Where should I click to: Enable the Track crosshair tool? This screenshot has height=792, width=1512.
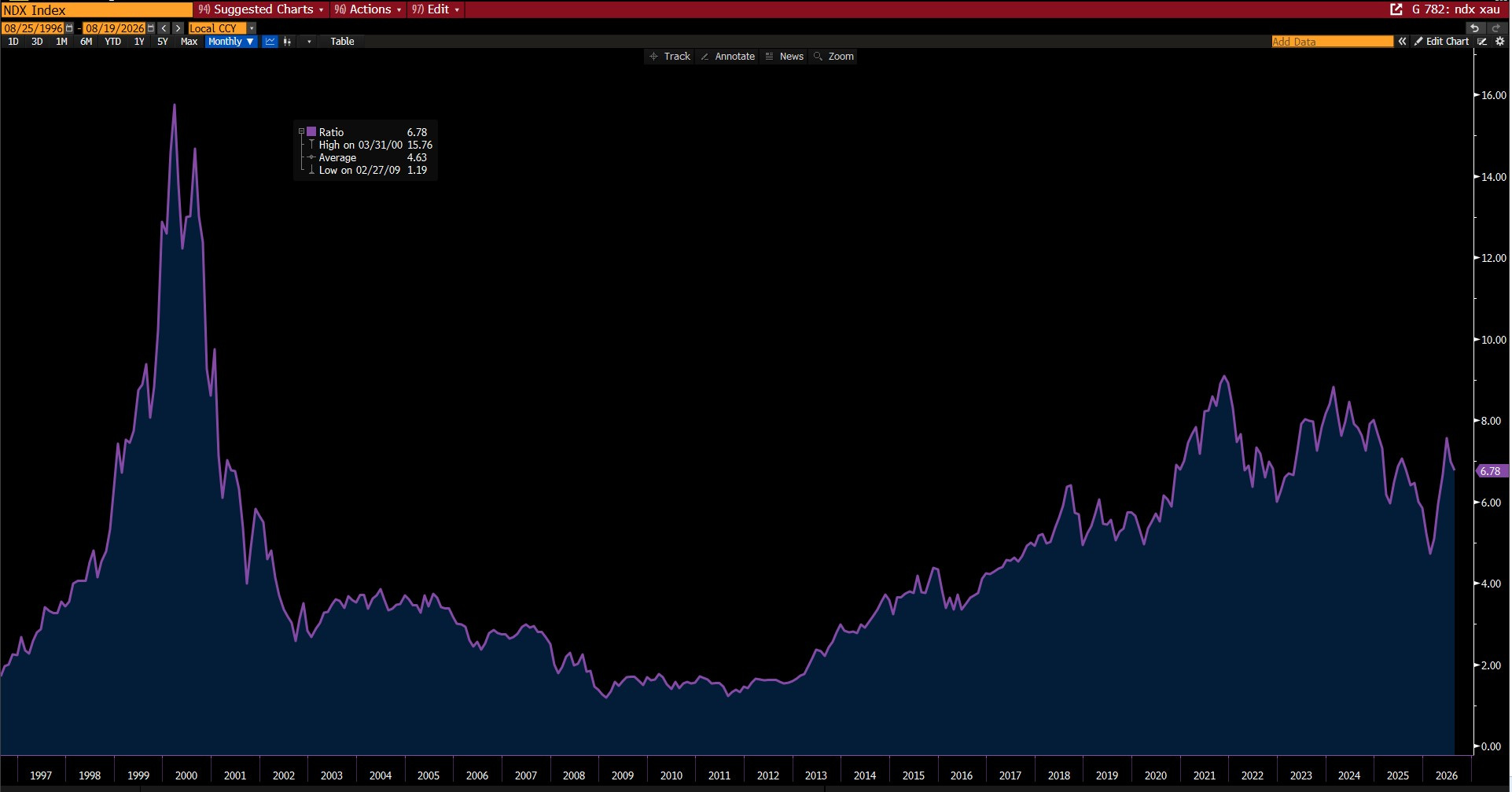[670, 57]
